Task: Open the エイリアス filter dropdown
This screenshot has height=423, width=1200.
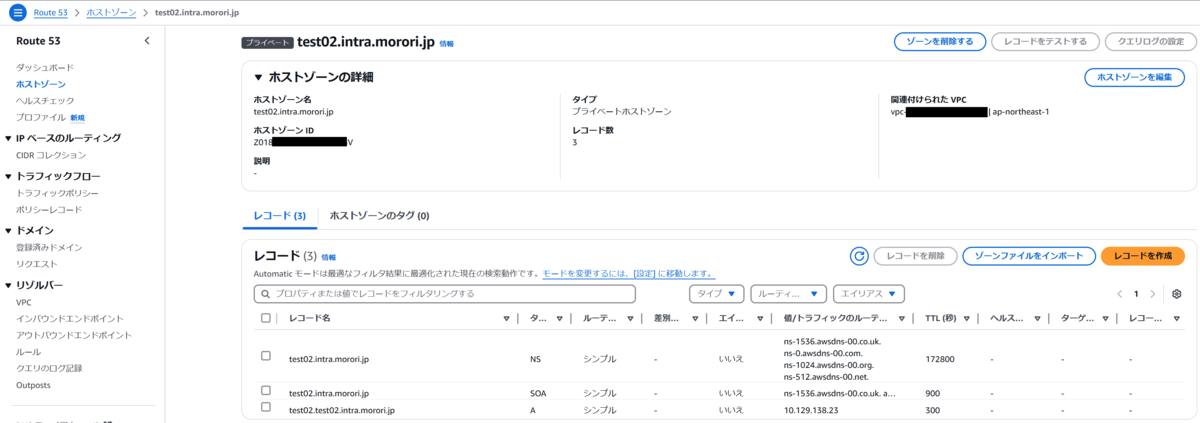Action: tap(868, 294)
